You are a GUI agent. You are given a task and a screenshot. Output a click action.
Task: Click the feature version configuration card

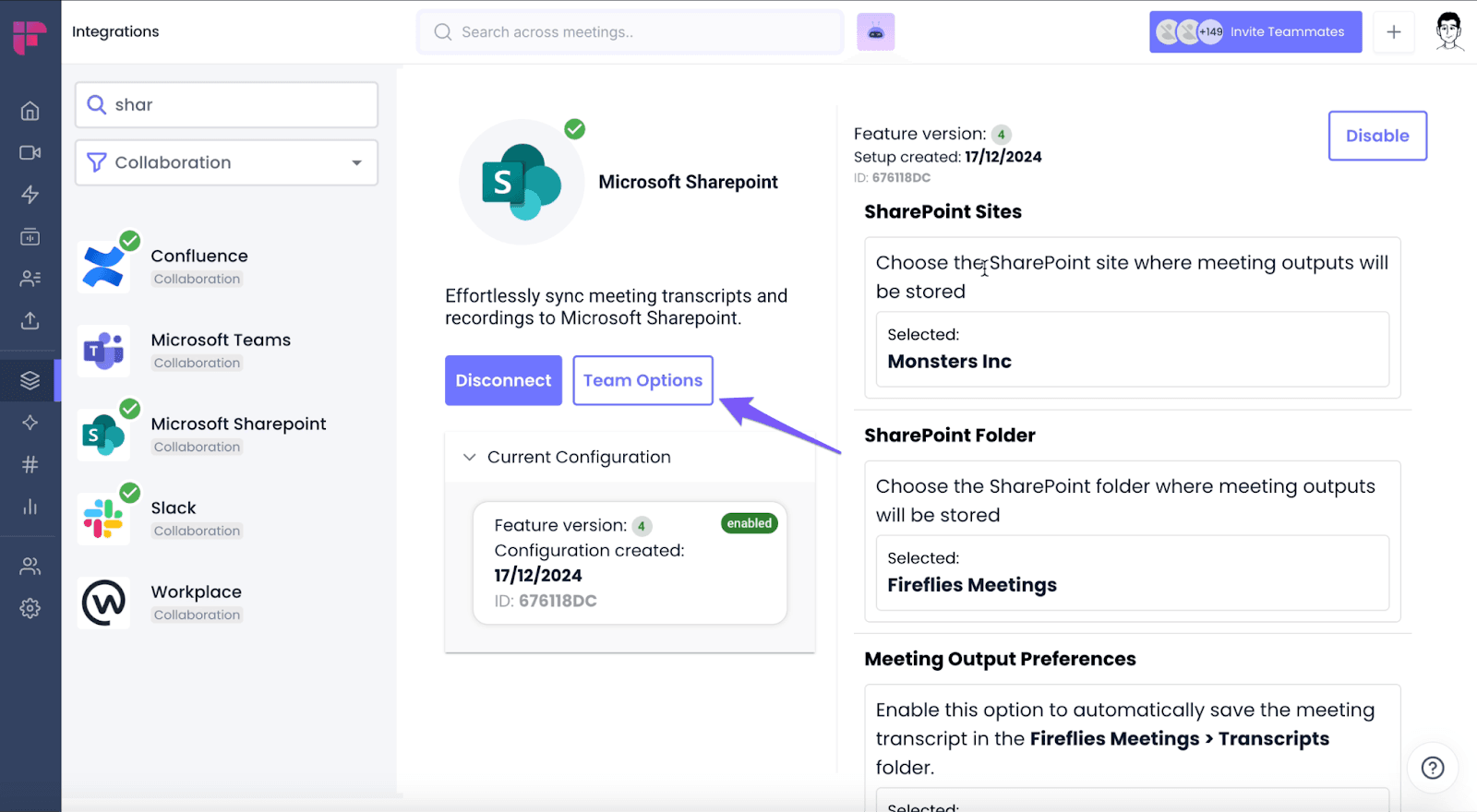630,563
